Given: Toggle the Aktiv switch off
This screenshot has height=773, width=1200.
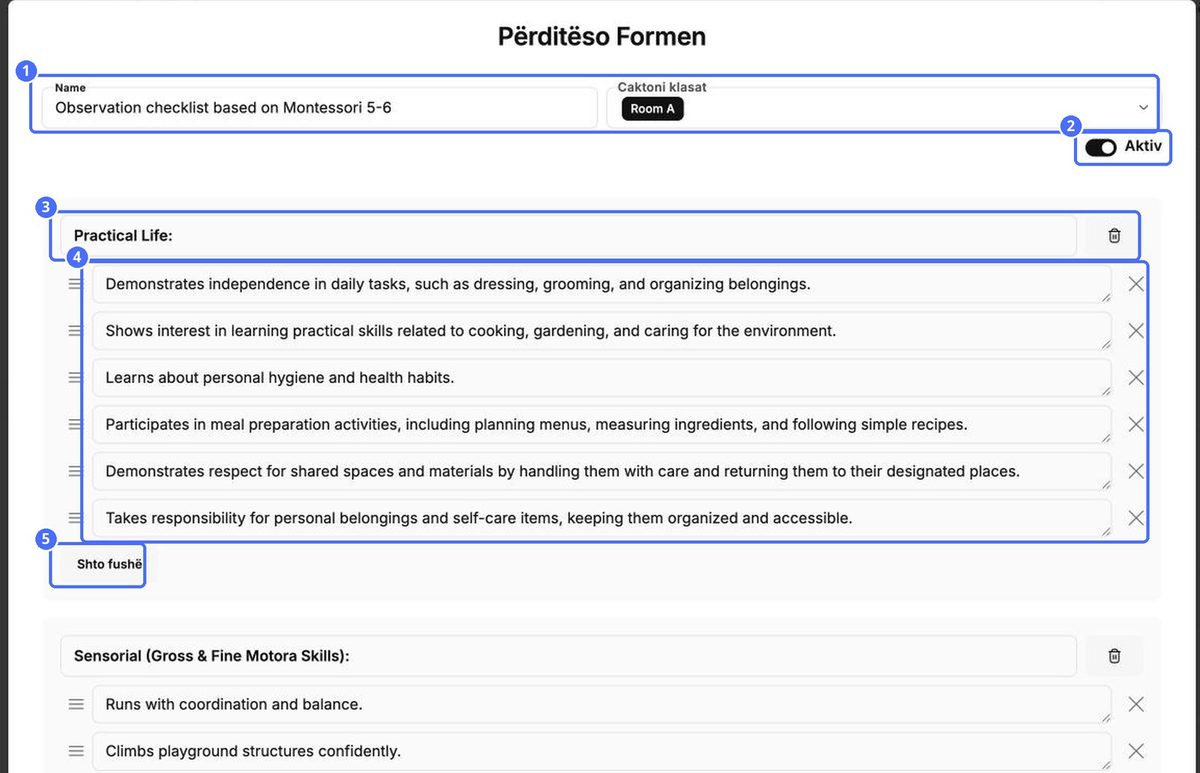Looking at the screenshot, I should [x=1101, y=147].
